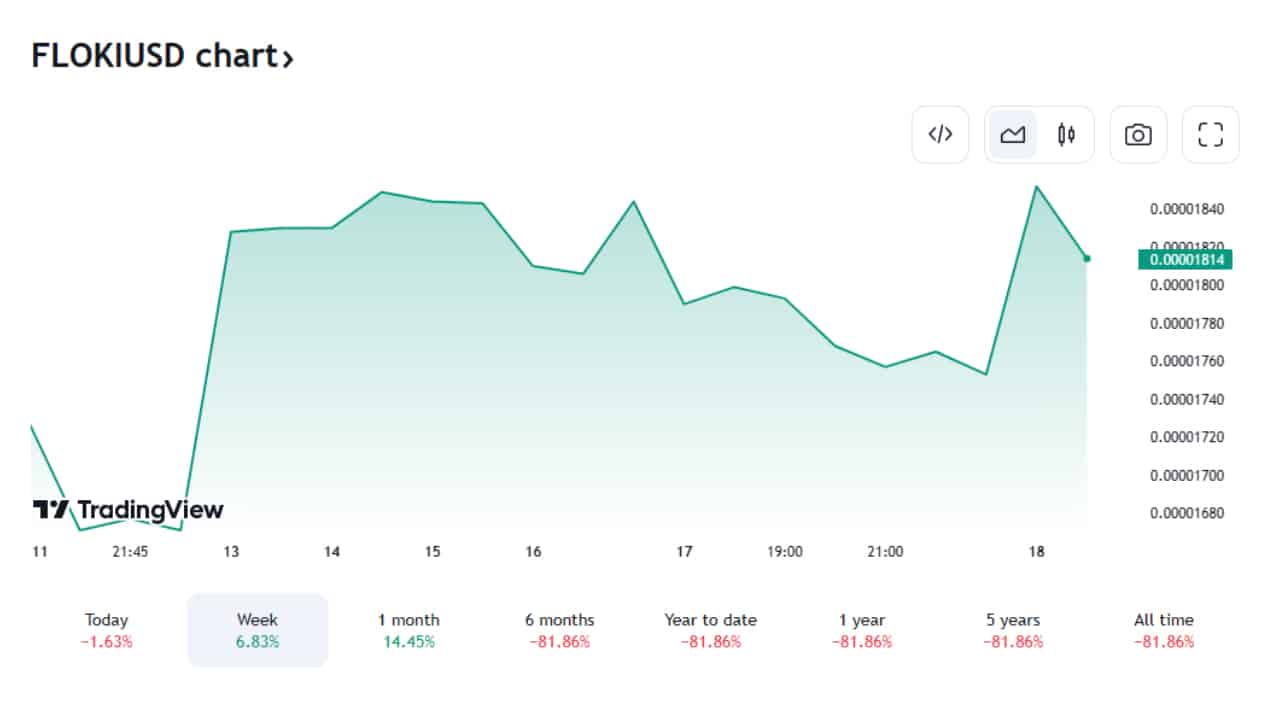Screen dimensions: 1280x720
Task: Switch to area chart style
Action: click(x=1013, y=135)
